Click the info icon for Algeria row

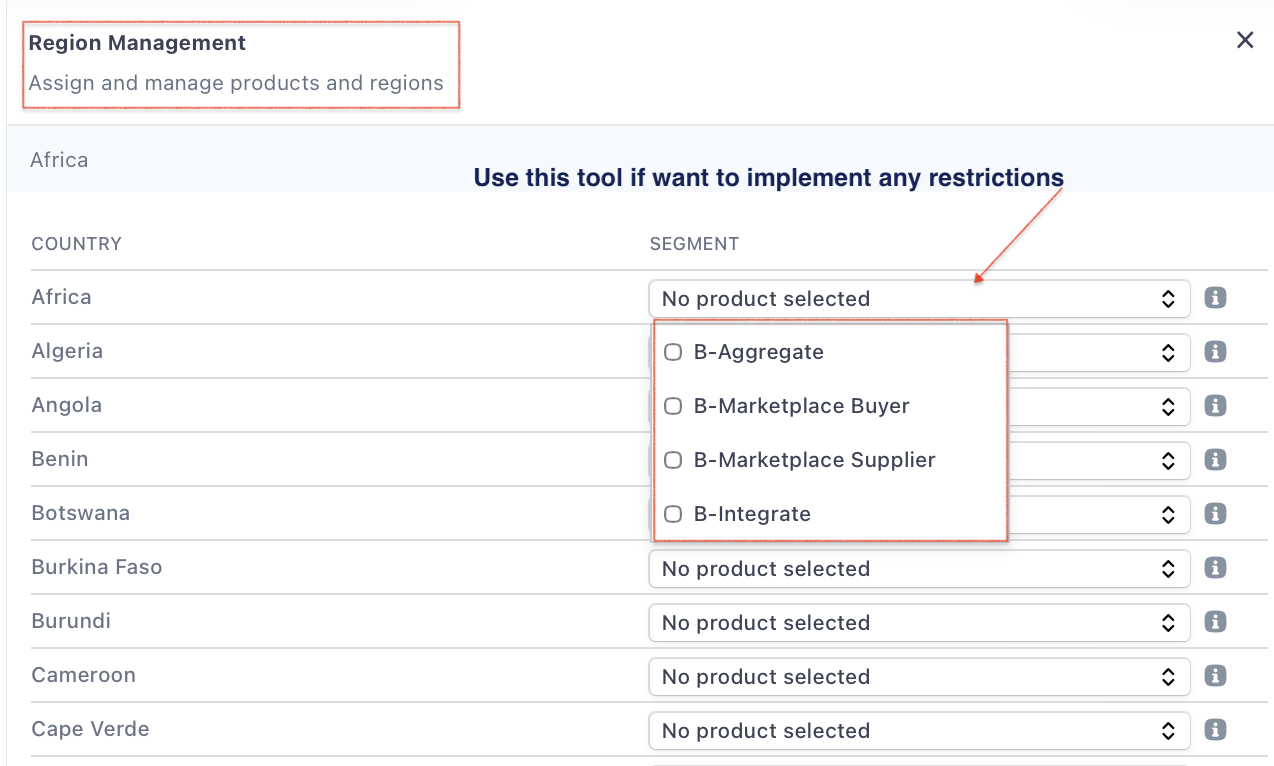1215,352
